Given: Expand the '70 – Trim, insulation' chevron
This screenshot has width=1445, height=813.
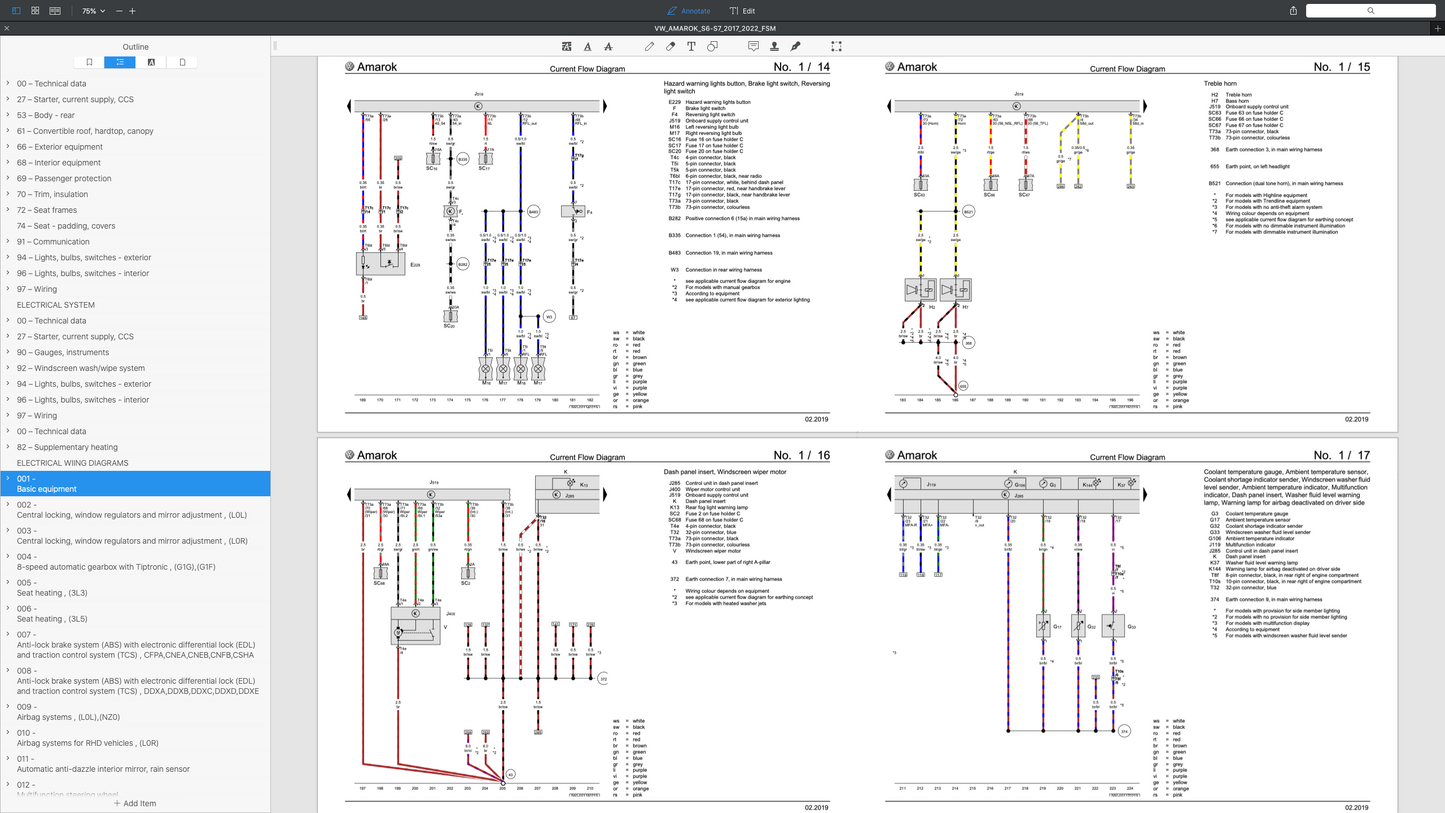Looking at the screenshot, I should tap(8, 194).
